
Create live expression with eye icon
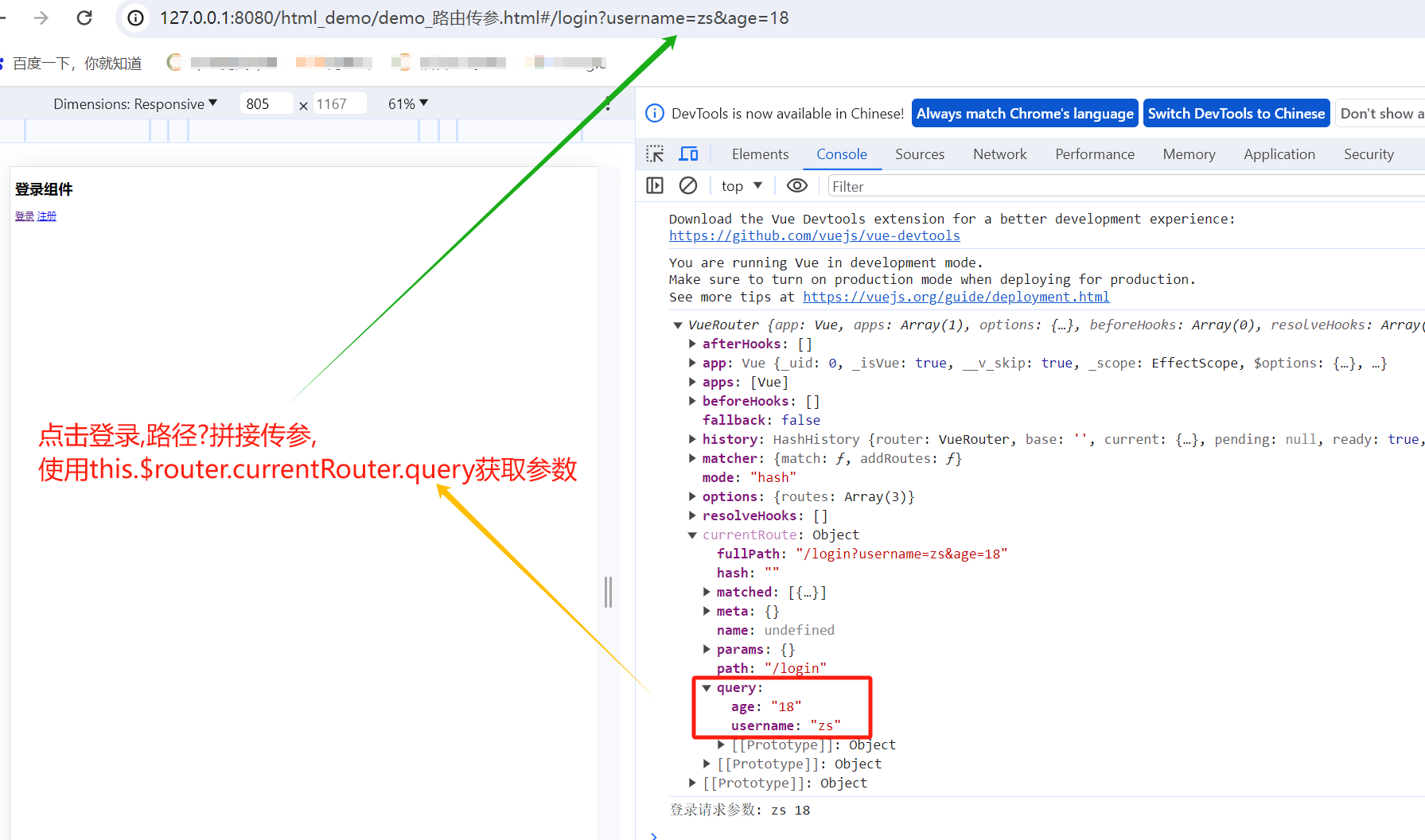click(x=797, y=185)
